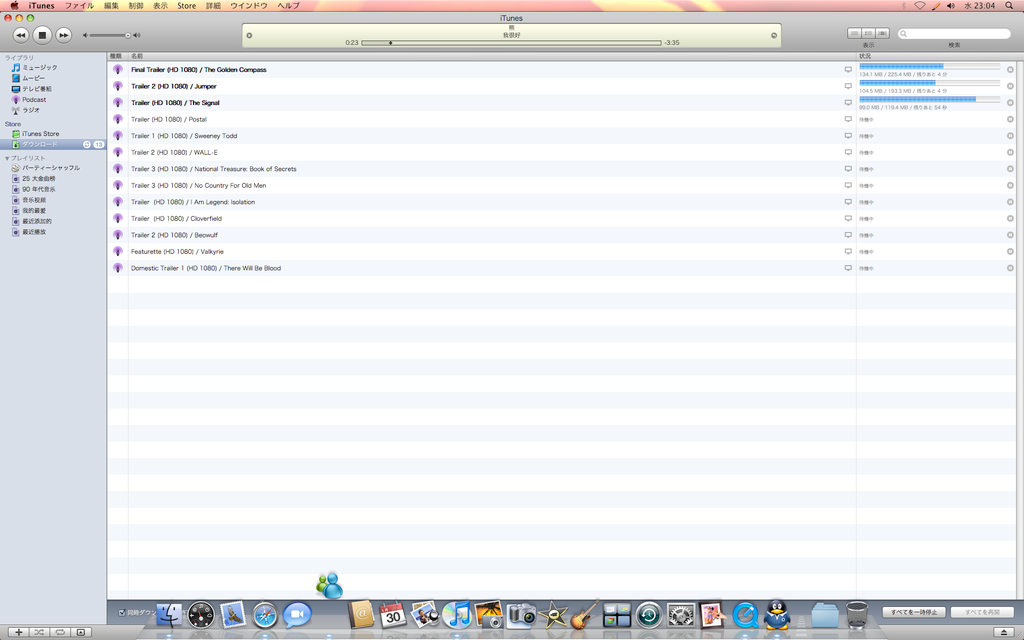1024x640 pixels.
Task: Stop the current song with the stop button
Action: pyautogui.click(x=42, y=35)
